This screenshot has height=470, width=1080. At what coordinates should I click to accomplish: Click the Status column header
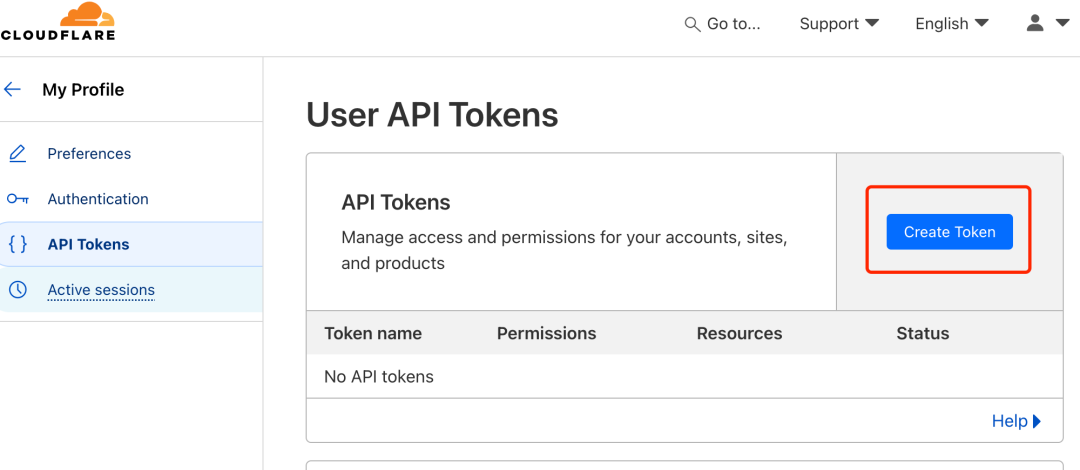pos(922,334)
